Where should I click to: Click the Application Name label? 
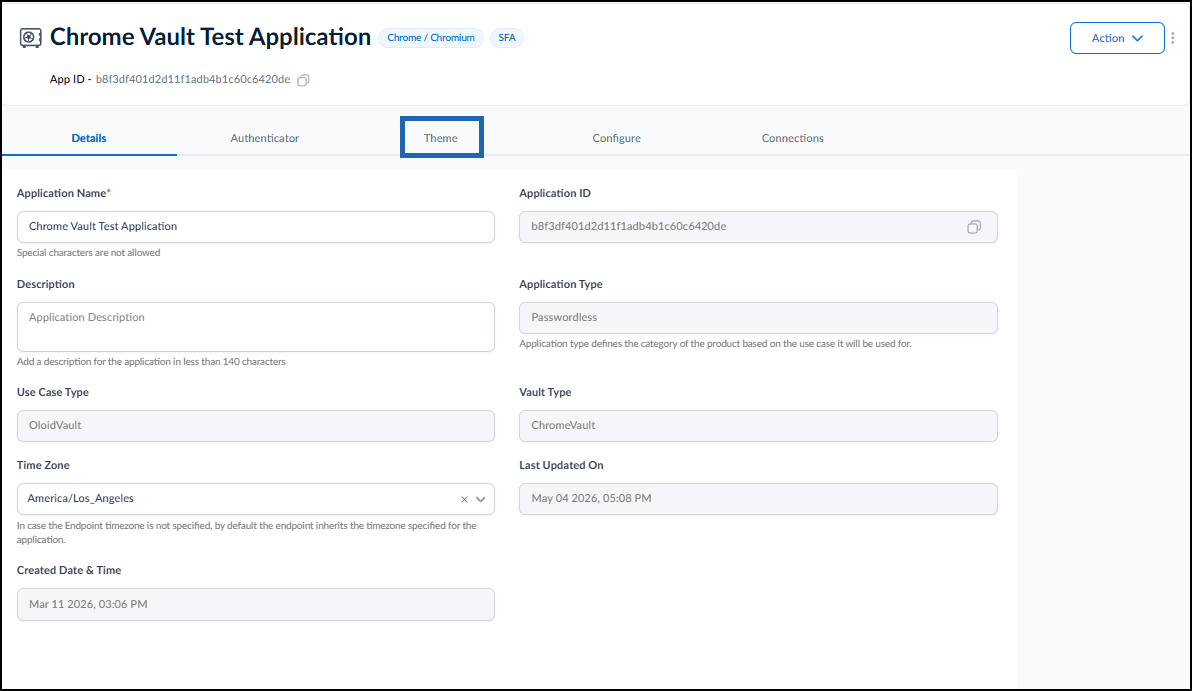[64, 193]
